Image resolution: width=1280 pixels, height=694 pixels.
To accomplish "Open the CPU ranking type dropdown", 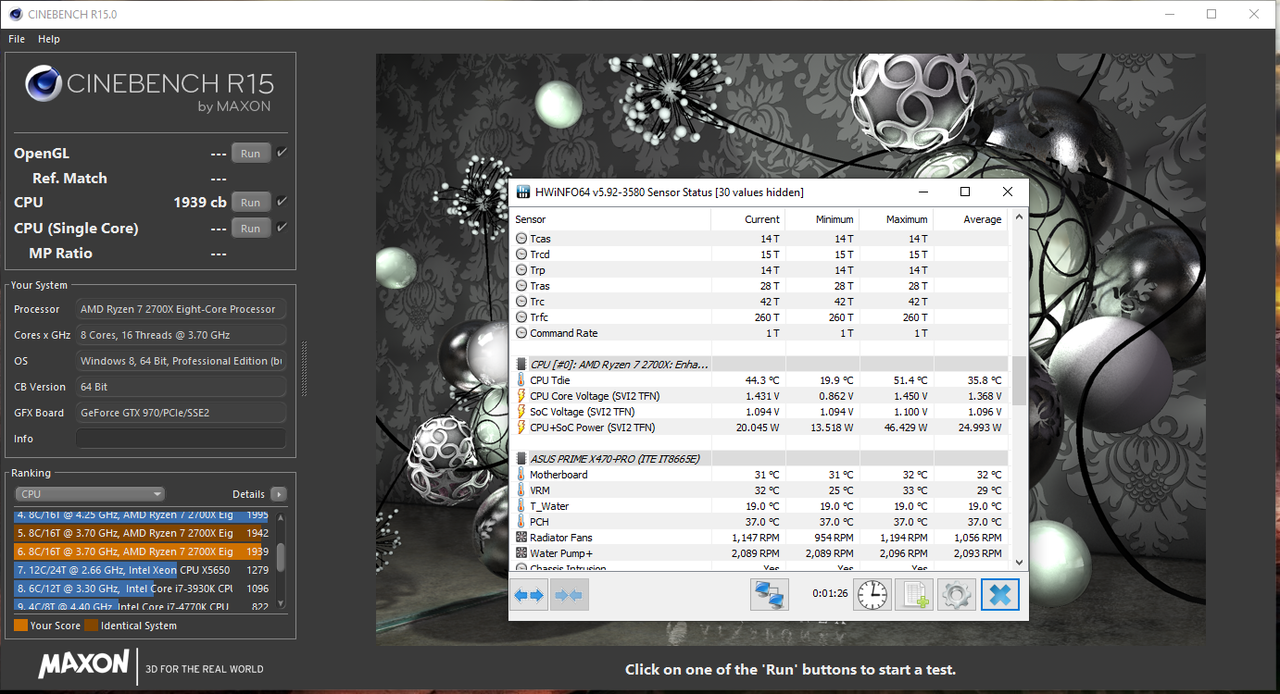I will (90, 494).
